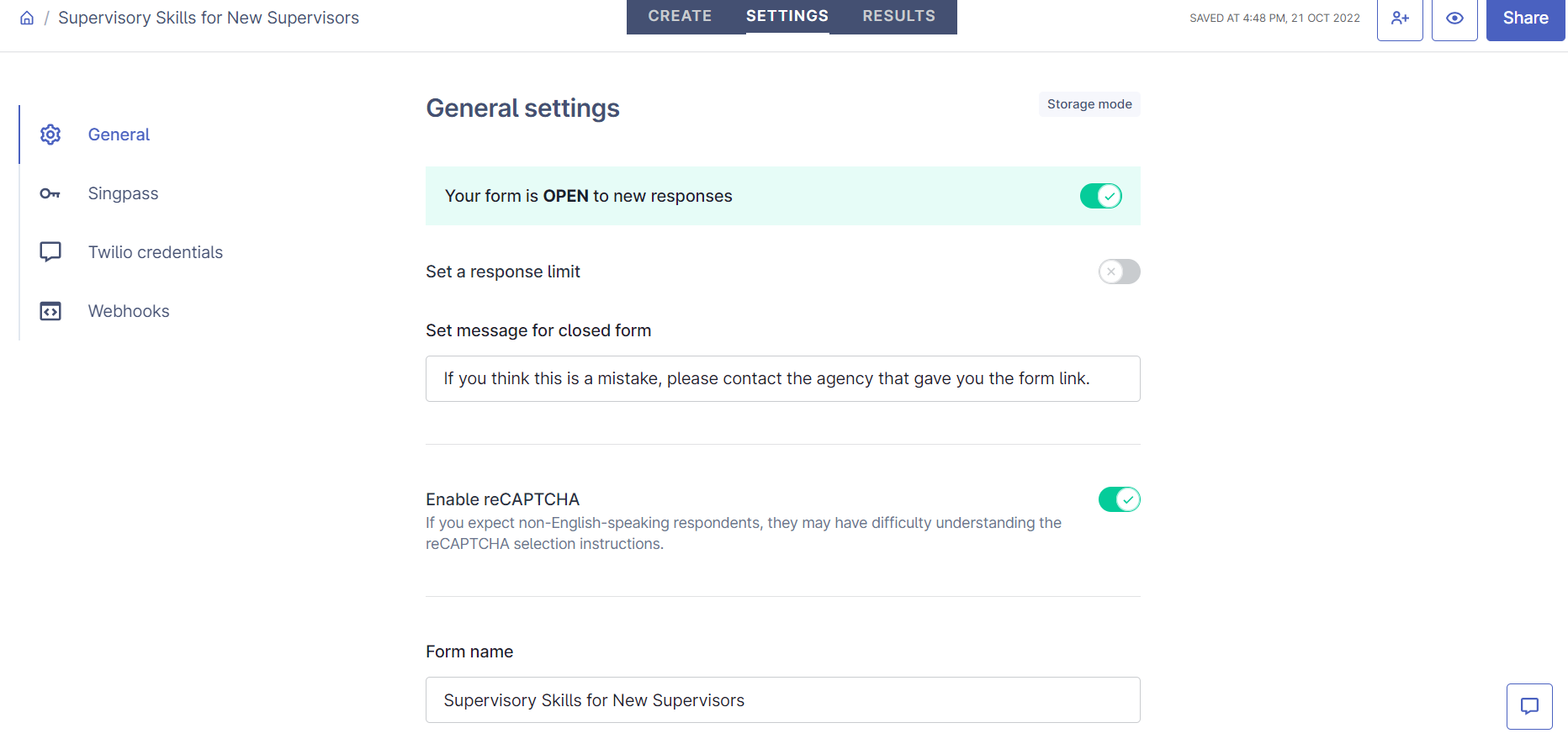Click the Singpass key icon
Viewport: 1568px width, 744px height.
pos(50,193)
